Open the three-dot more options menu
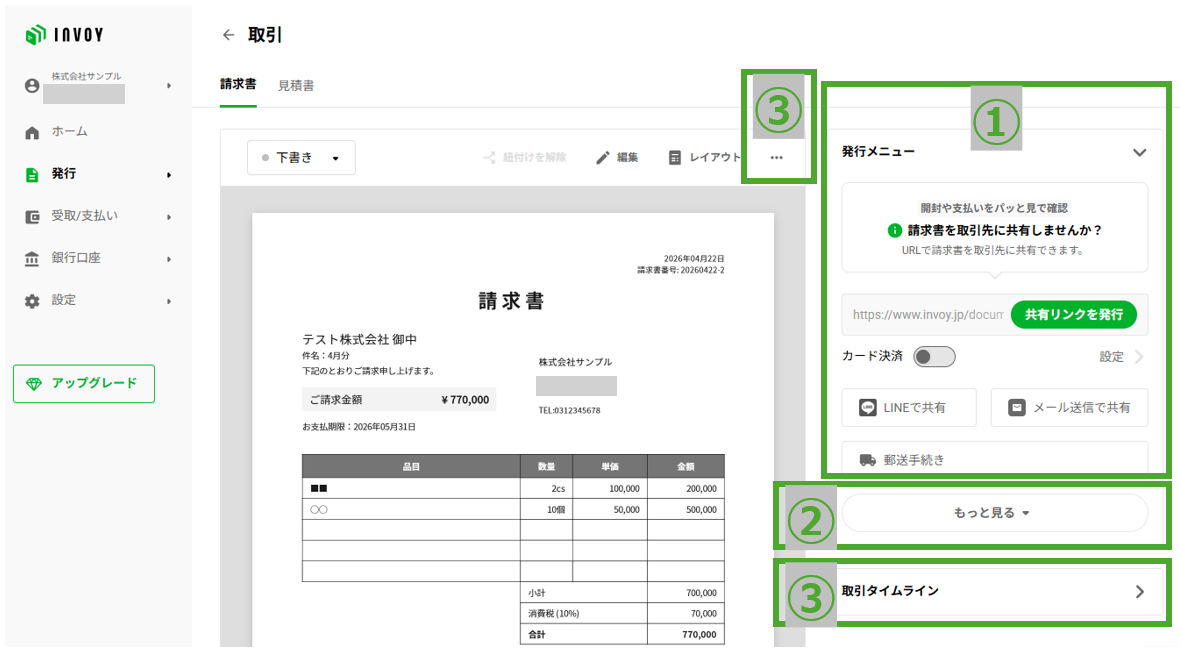The height and width of the screenshot is (653, 1180). [x=777, y=157]
